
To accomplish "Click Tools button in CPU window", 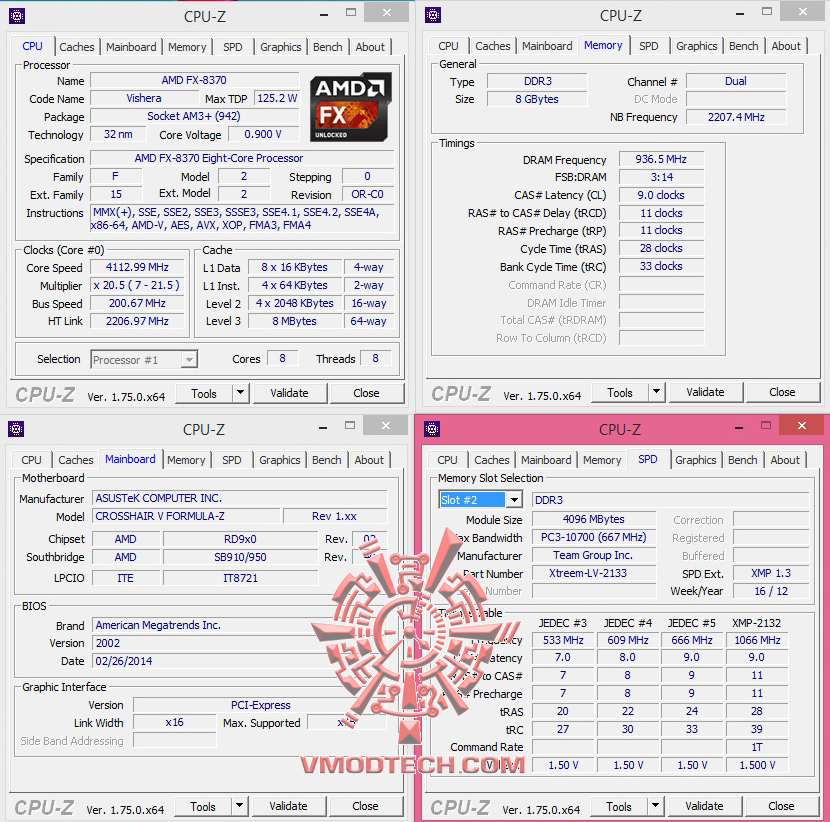I will point(204,393).
